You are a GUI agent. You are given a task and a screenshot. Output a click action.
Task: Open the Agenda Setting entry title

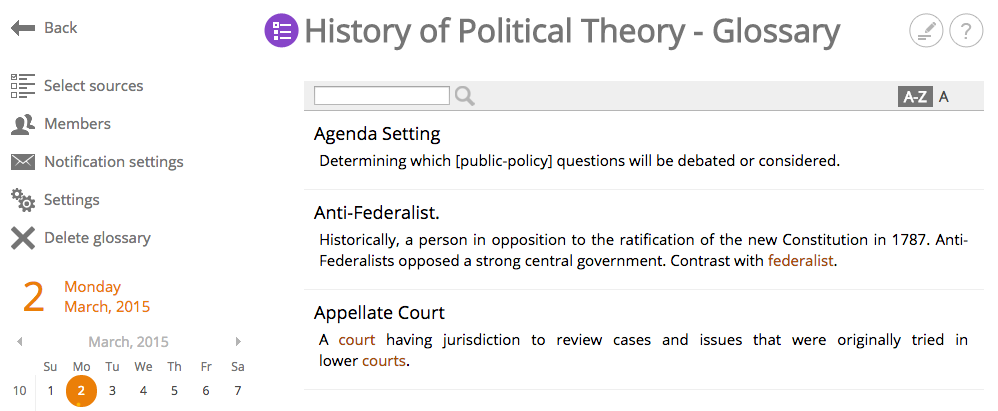click(x=377, y=134)
